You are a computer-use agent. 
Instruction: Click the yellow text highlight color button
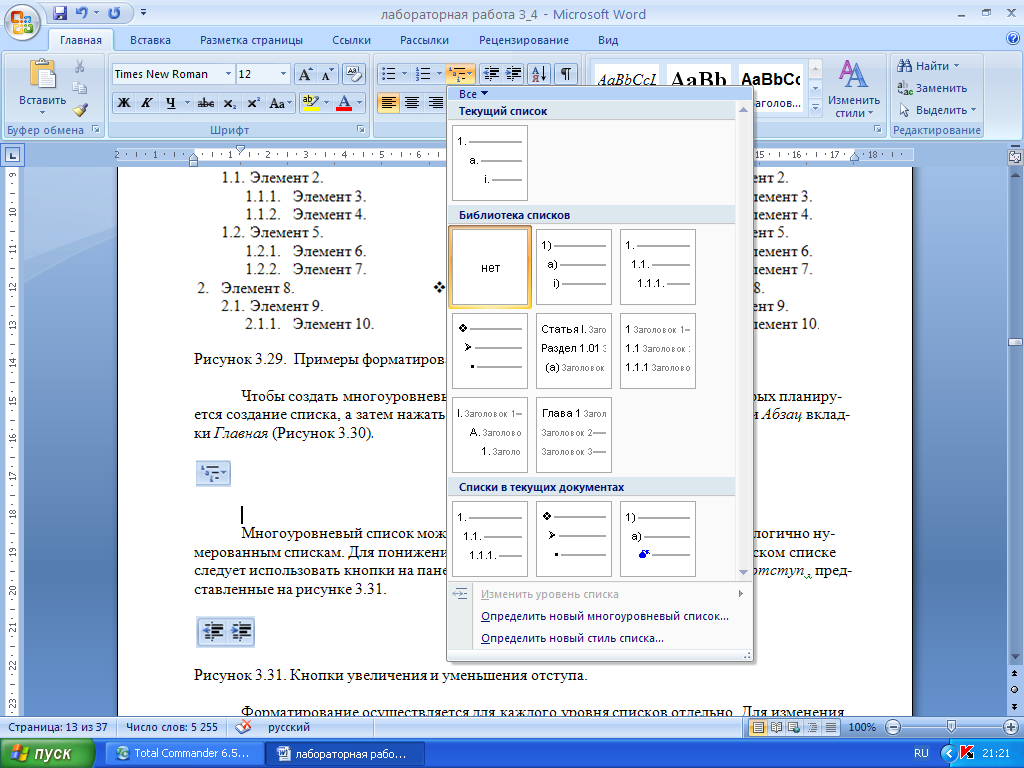click(310, 103)
